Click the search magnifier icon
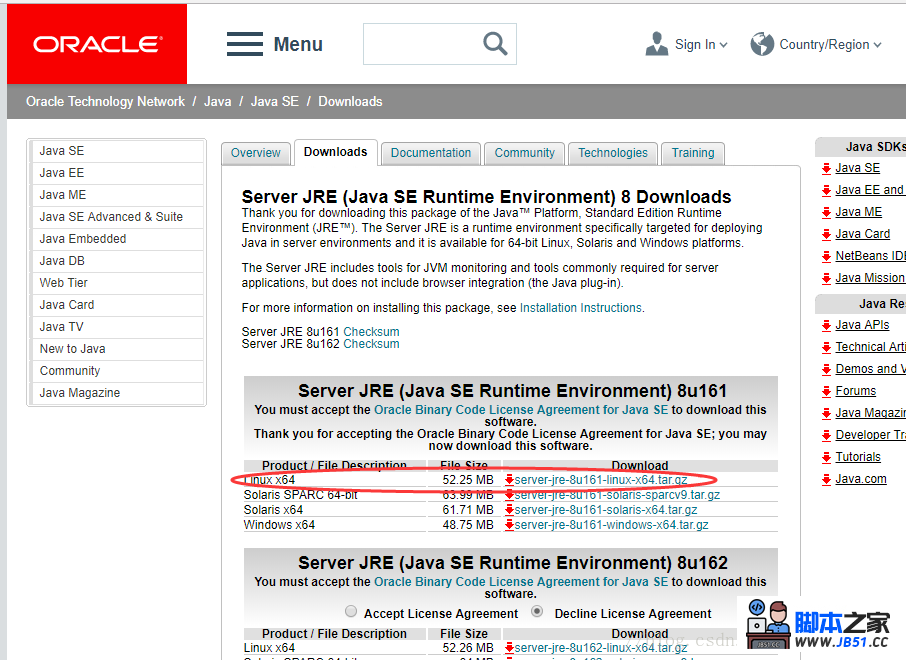The image size is (906, 660). point(495,43)
